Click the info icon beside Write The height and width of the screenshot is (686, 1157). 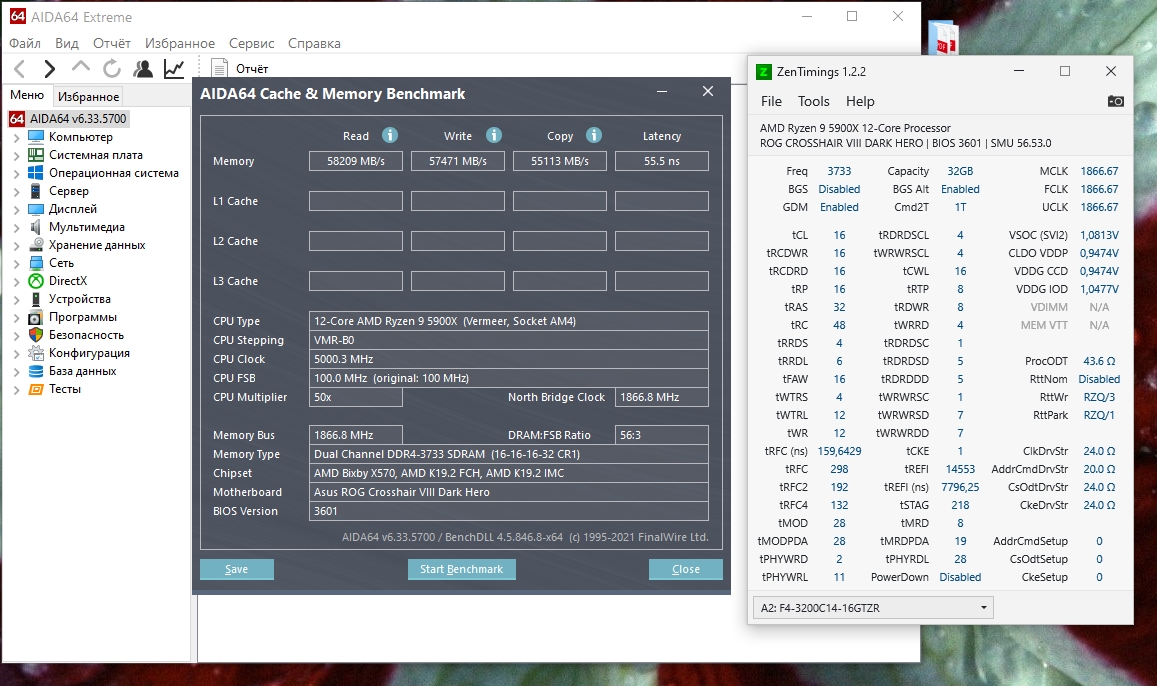tap(493, 135)
